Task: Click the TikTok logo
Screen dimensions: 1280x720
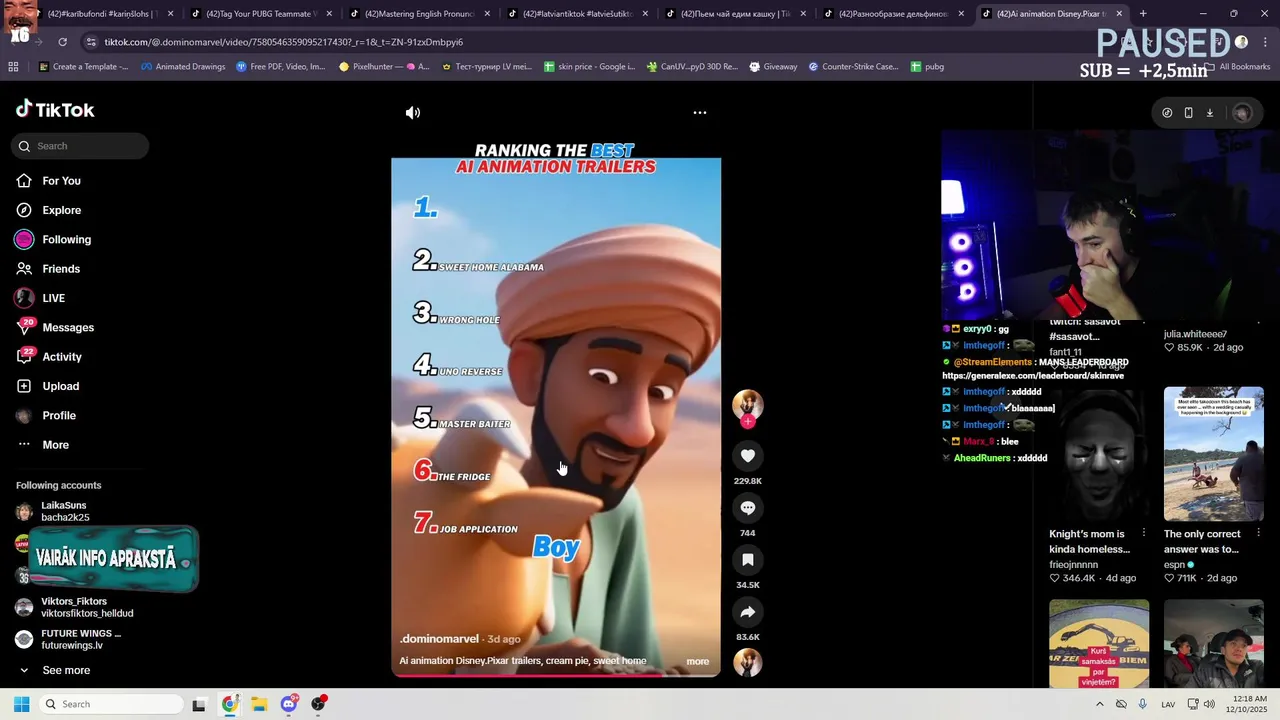Action: (55, 110)
